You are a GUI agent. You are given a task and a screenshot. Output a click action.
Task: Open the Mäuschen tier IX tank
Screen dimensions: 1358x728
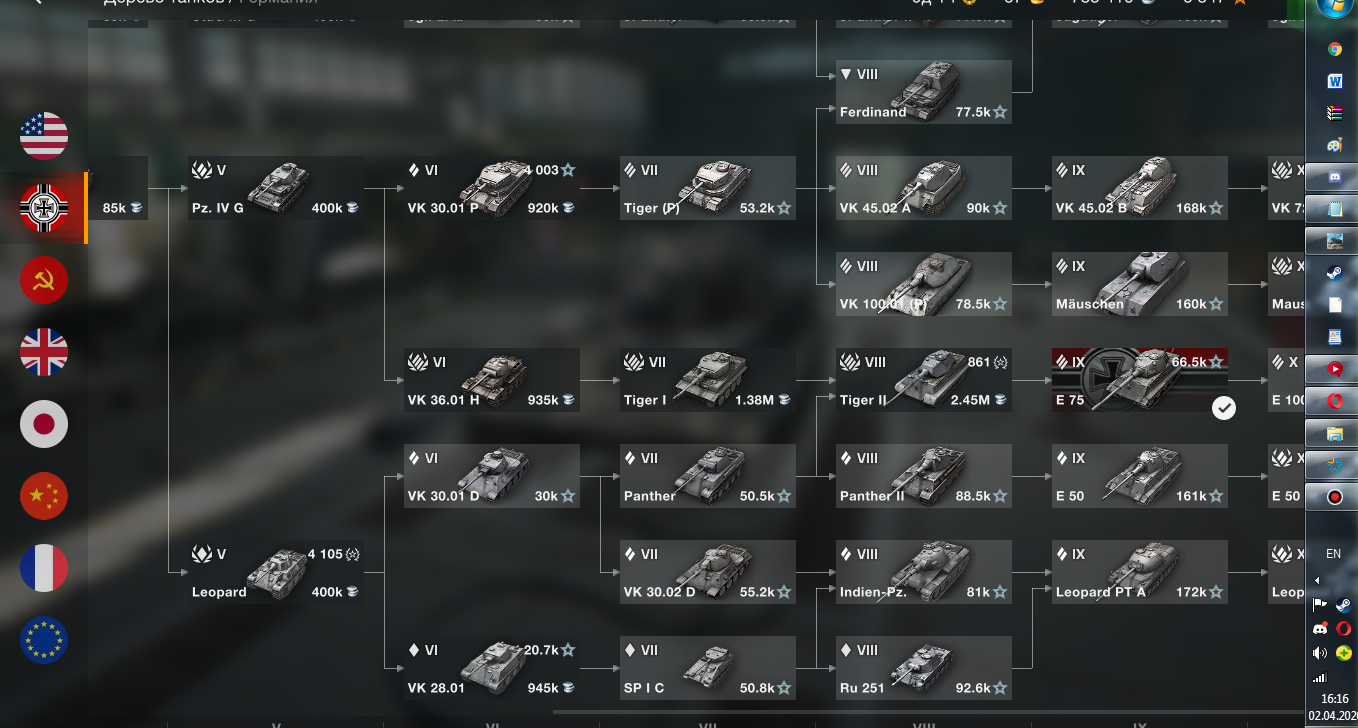click(1140, 284)
